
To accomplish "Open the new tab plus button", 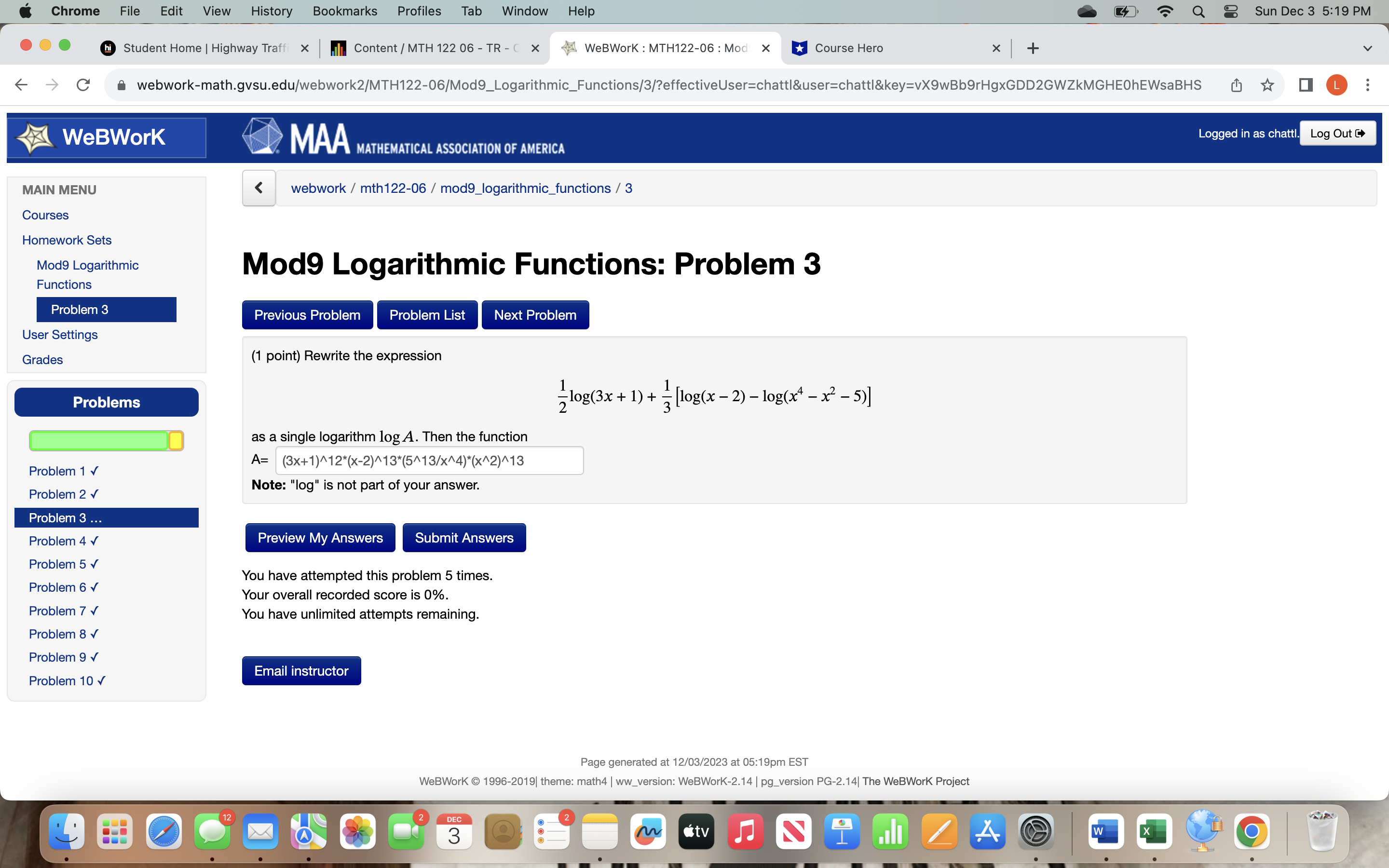I will point(1033,48).
